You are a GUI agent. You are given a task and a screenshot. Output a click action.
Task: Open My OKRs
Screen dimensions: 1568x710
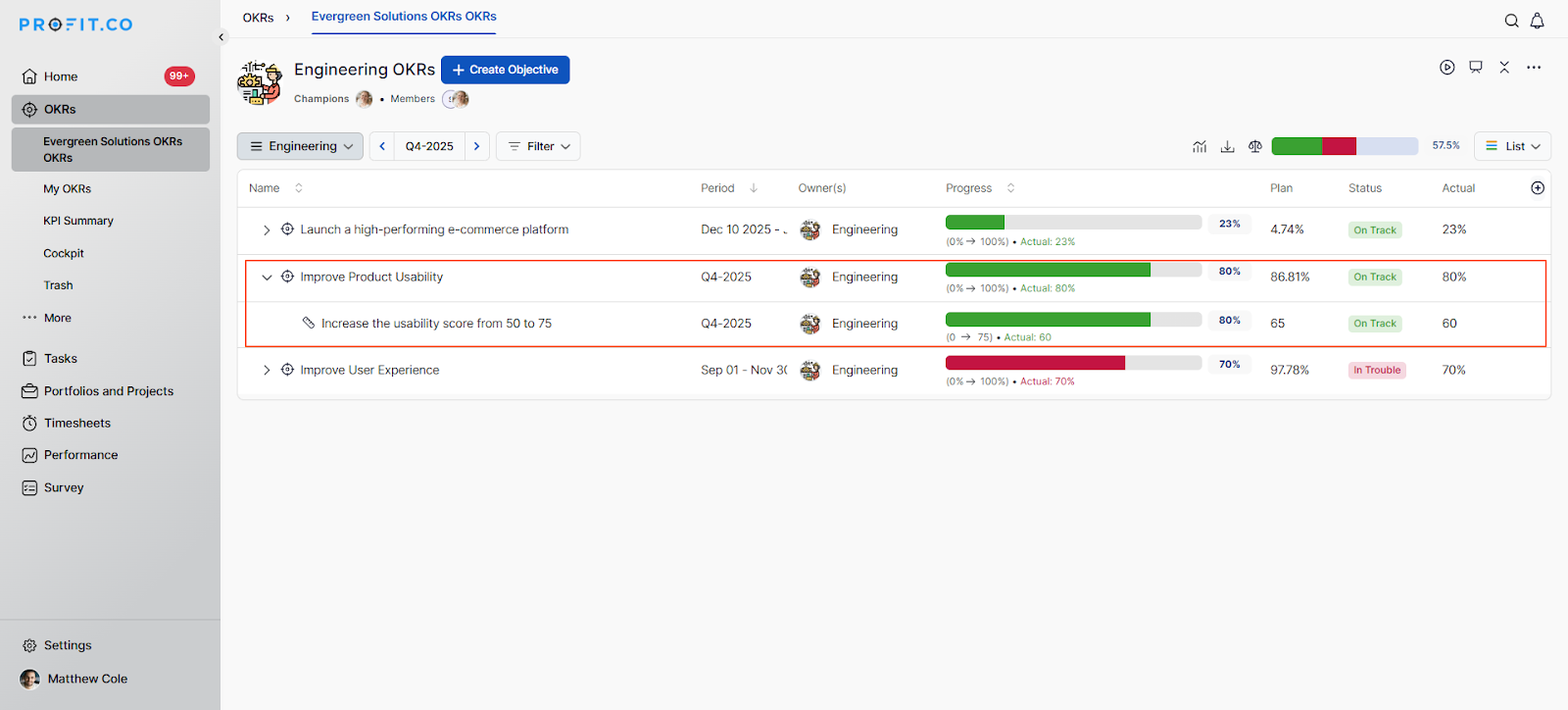tap(67, 189)
